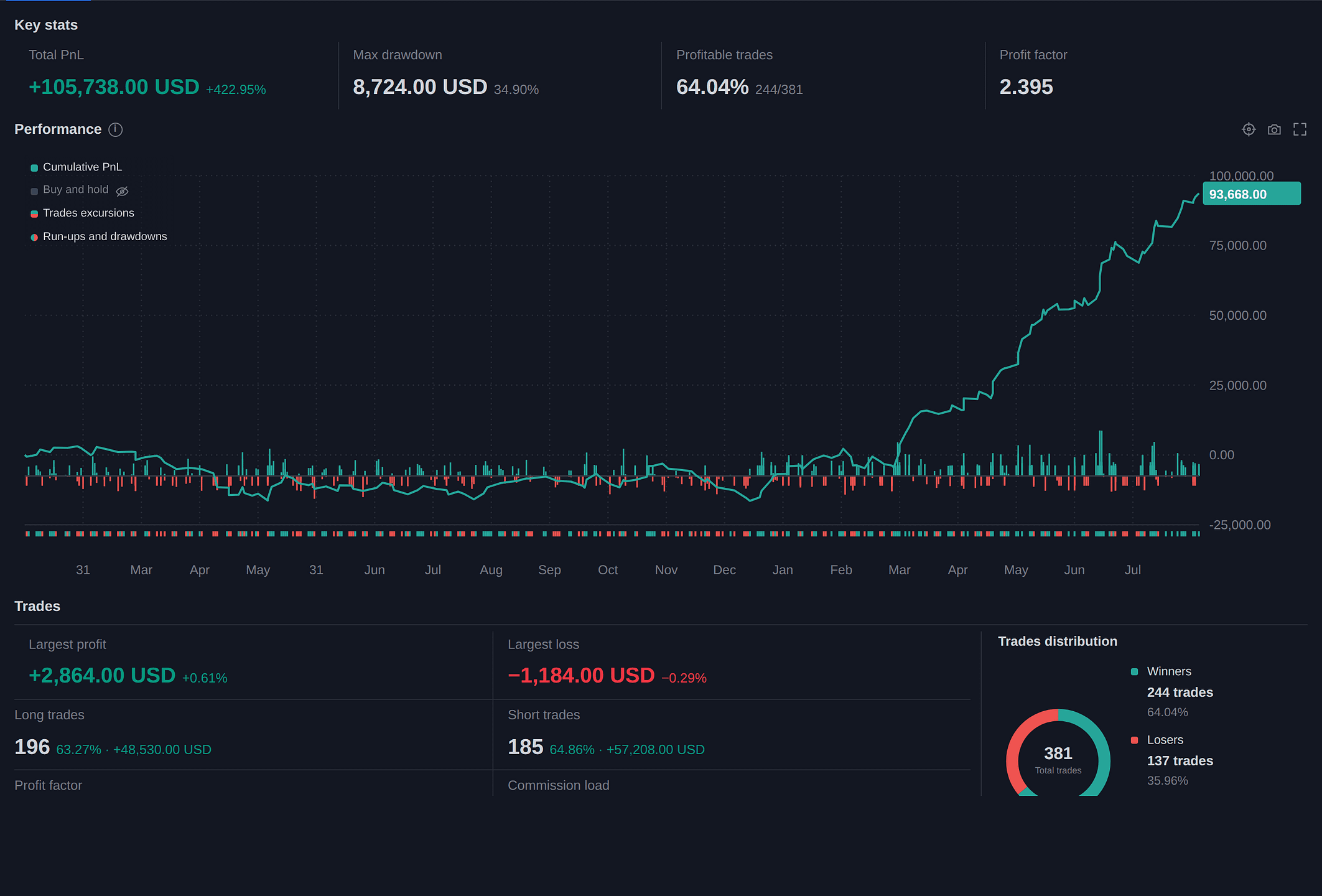Select the +422.95% PnL percentage
The height and width of the screenshot is (896, 1322).
(236, 90)
